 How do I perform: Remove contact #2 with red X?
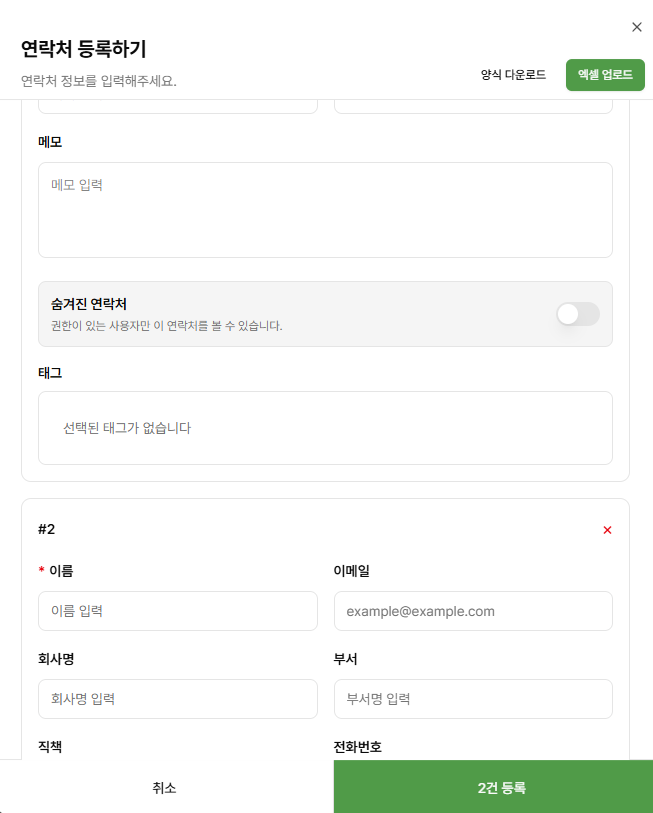(x=607, y=530)
